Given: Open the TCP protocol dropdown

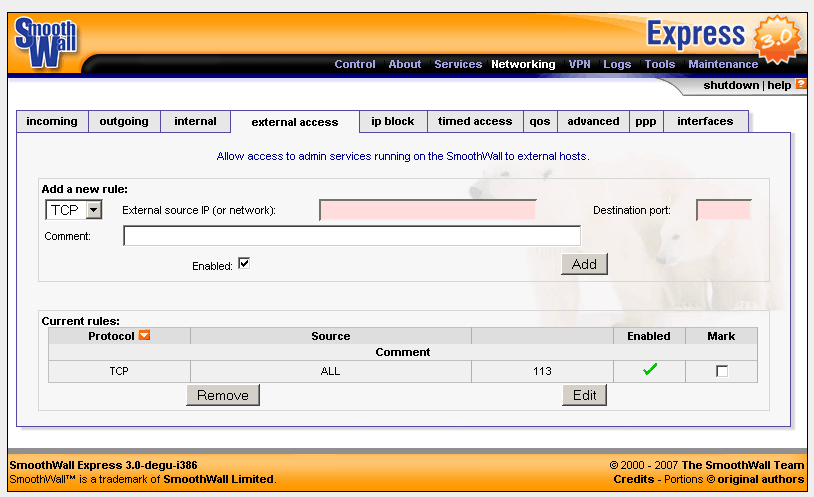Looking at the screenshot, I should pyautogui.click(x=73, y=210).
